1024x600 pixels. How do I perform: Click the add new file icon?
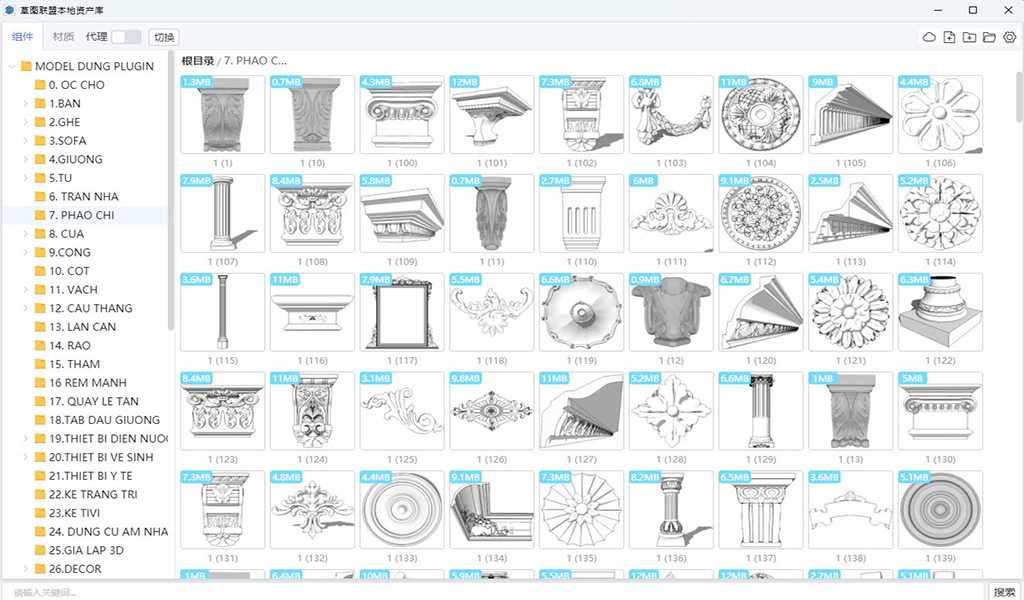click(x=949, y=37)
